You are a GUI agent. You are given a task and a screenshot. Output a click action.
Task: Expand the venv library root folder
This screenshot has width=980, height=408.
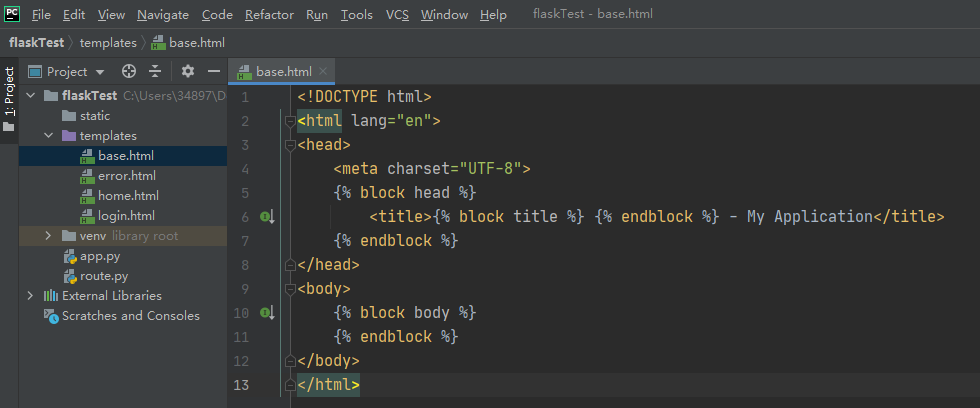point(49,236)
